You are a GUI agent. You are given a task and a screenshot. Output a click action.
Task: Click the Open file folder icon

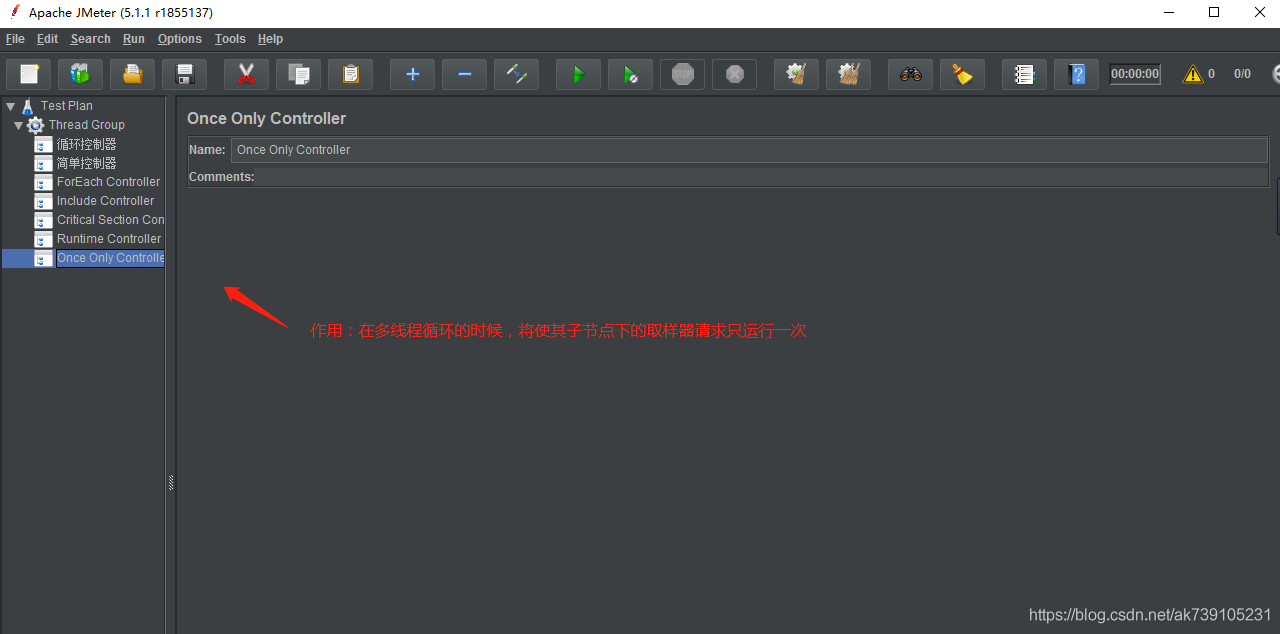[x=132, y=74]
